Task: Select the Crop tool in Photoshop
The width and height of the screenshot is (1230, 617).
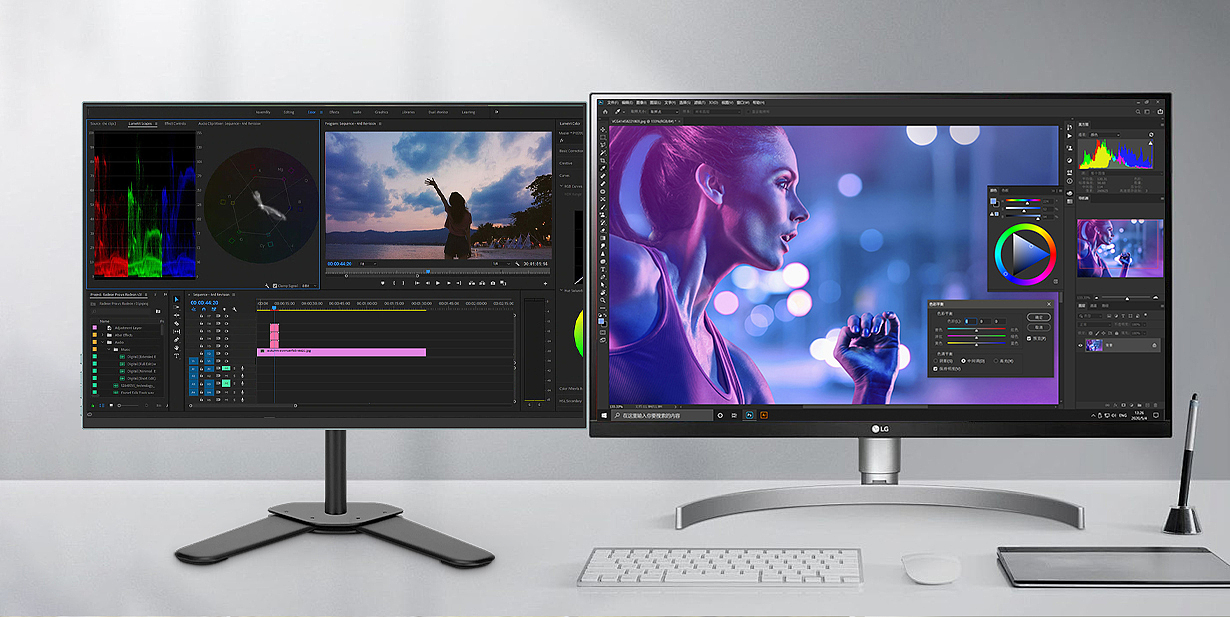Action: pyautogui.click(x=603, y=160)
